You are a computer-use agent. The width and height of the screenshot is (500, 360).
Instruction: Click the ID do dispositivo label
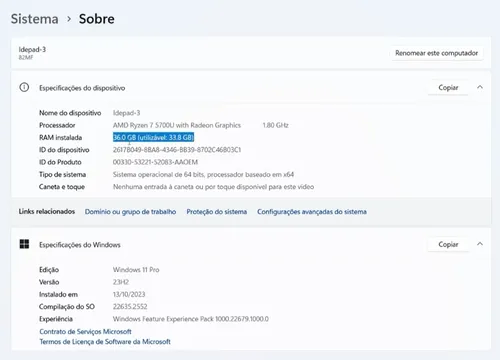[x=64, y=150]
